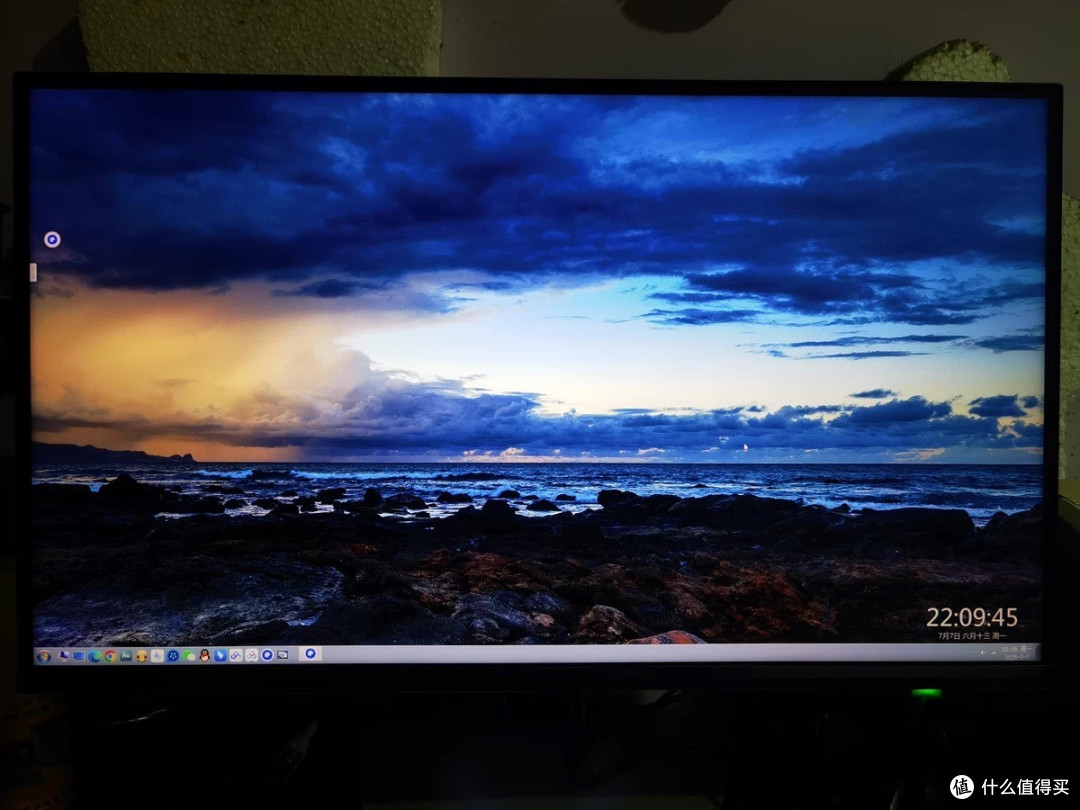Click the 22:09:45 desktop clock widget
The image size is (1080, 810).
click(971, 617)
